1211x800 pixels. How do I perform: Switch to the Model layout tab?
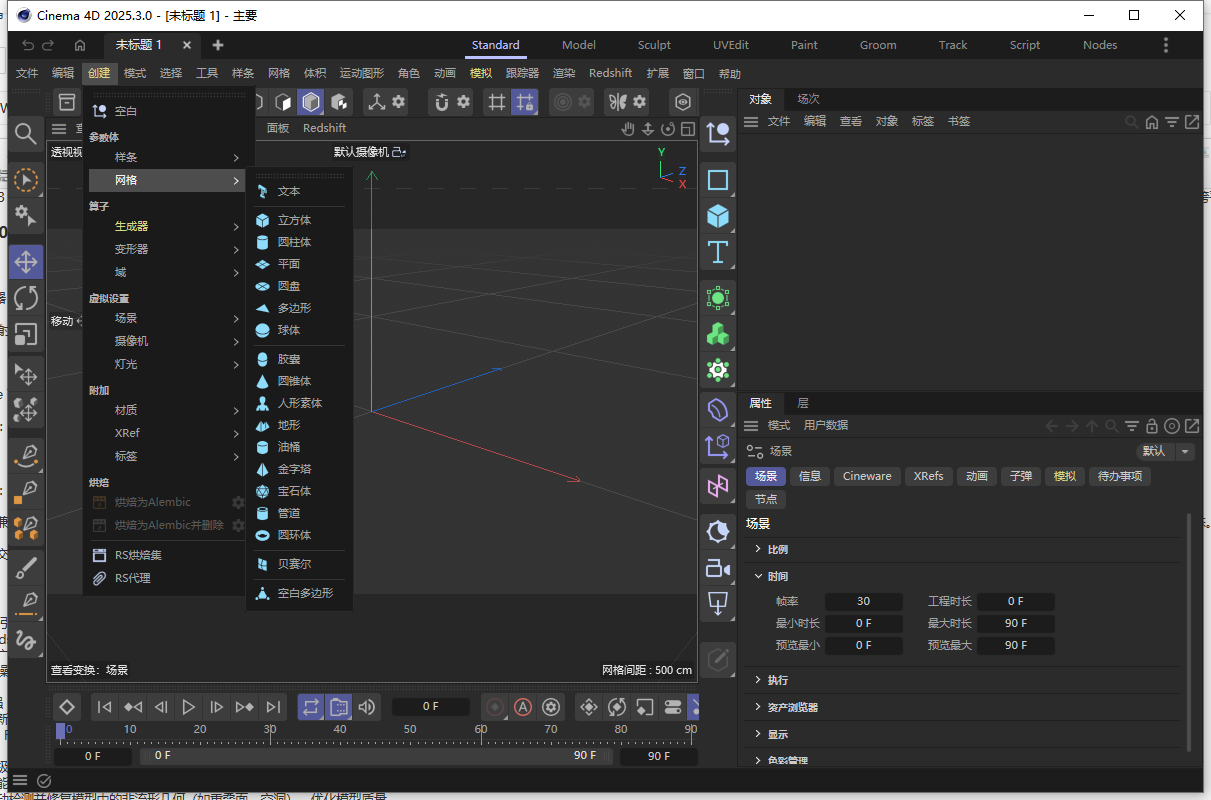[x=578, y=44]
